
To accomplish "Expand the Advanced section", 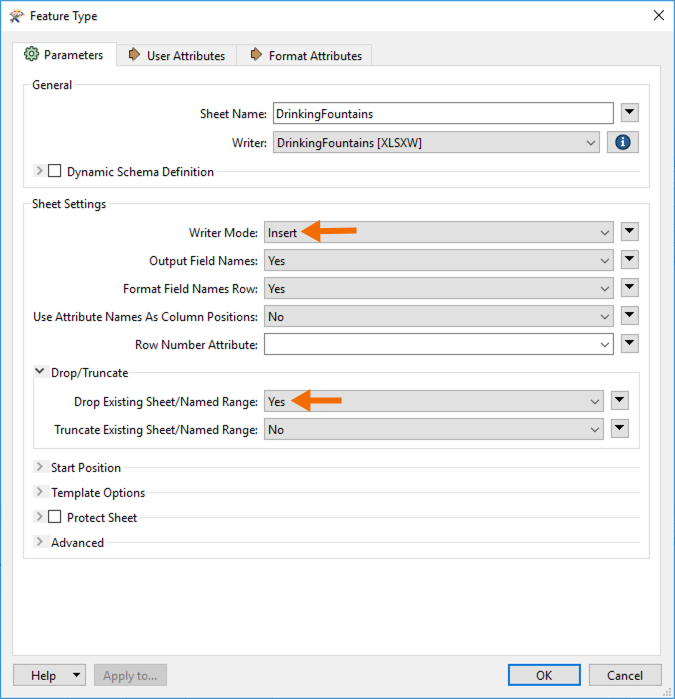I will 40,542.
